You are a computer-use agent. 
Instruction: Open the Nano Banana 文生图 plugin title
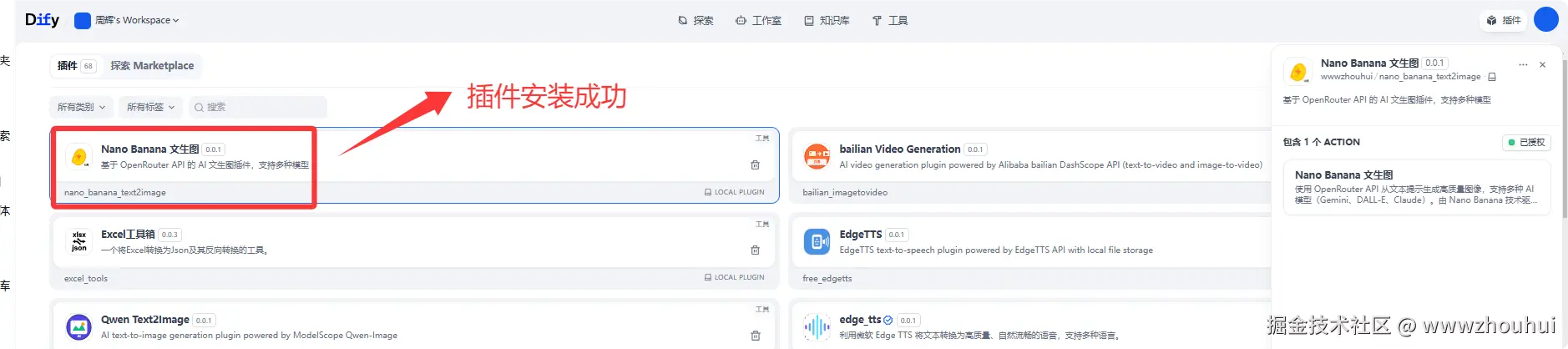[x=150, y=149]
